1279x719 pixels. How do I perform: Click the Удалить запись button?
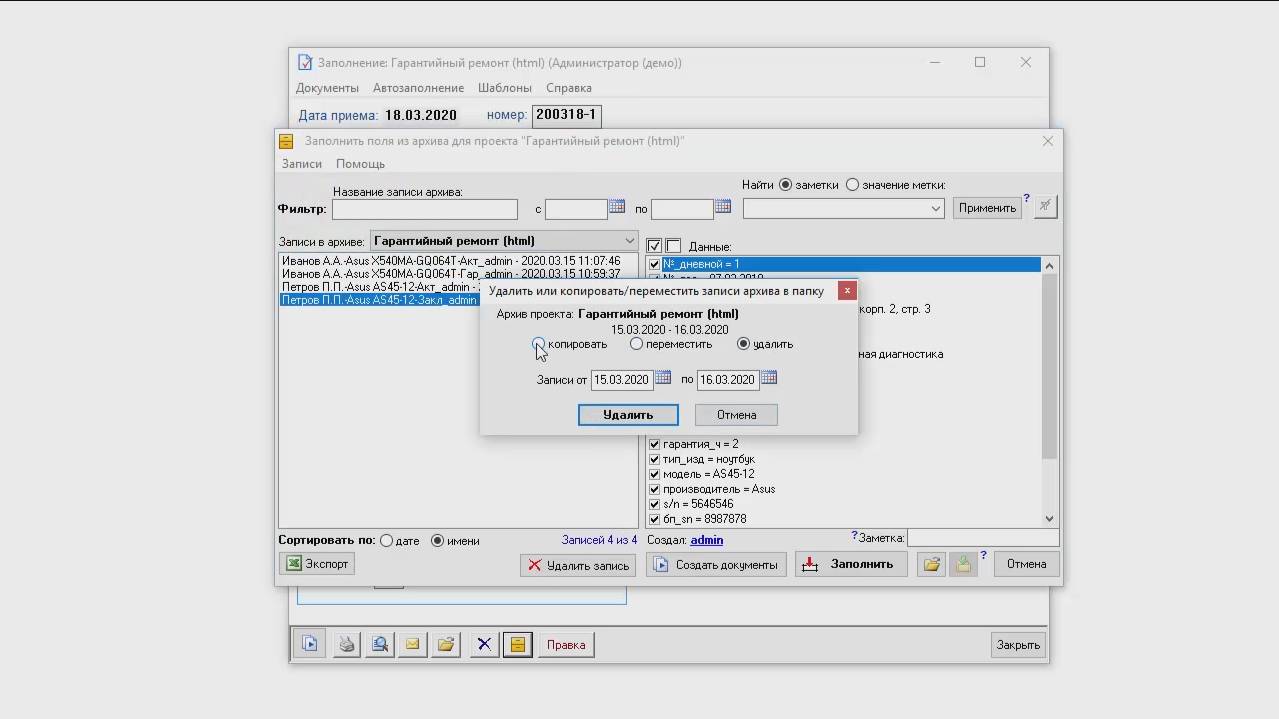pos(578,565)
